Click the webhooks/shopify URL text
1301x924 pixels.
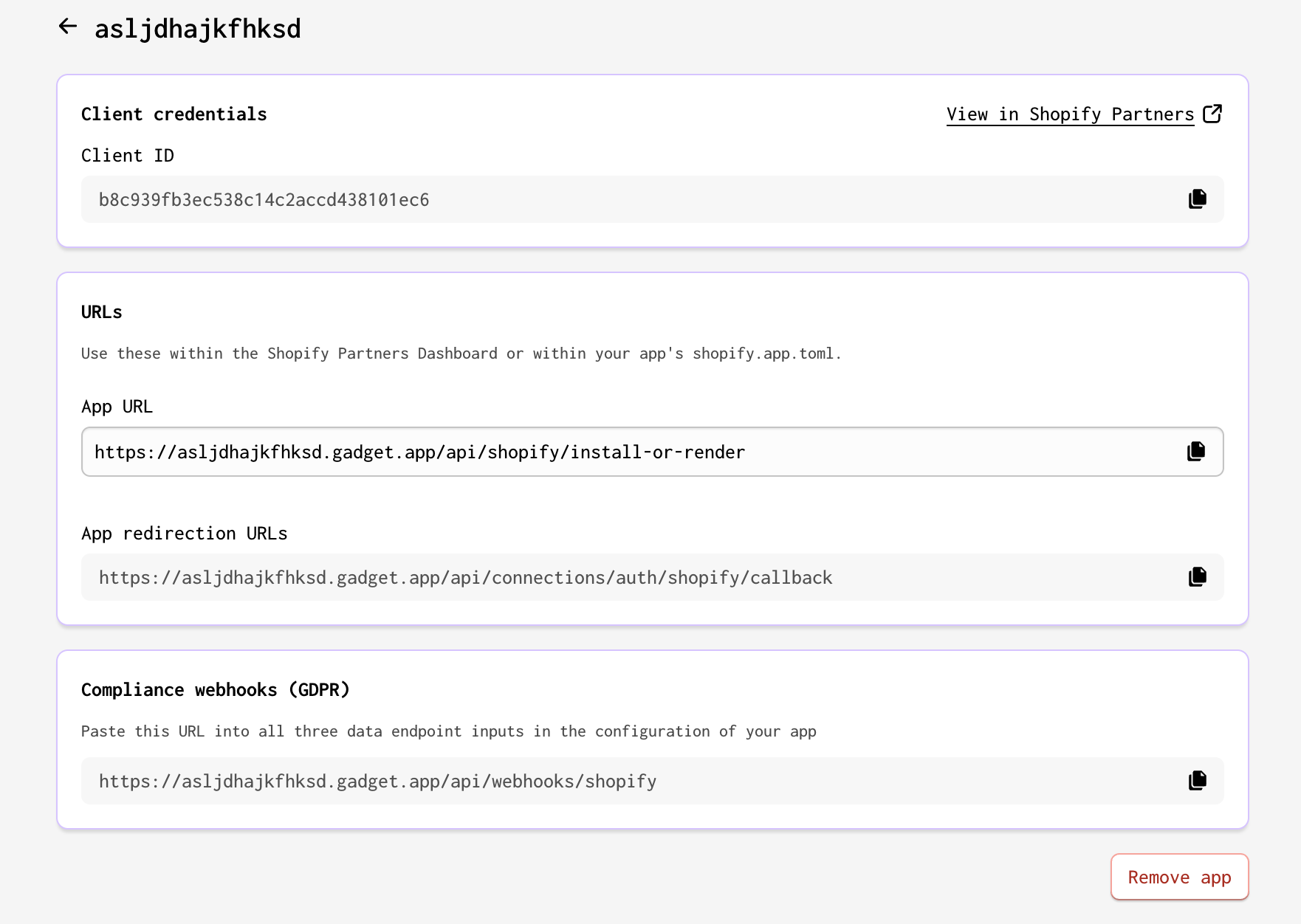(377, 782)
